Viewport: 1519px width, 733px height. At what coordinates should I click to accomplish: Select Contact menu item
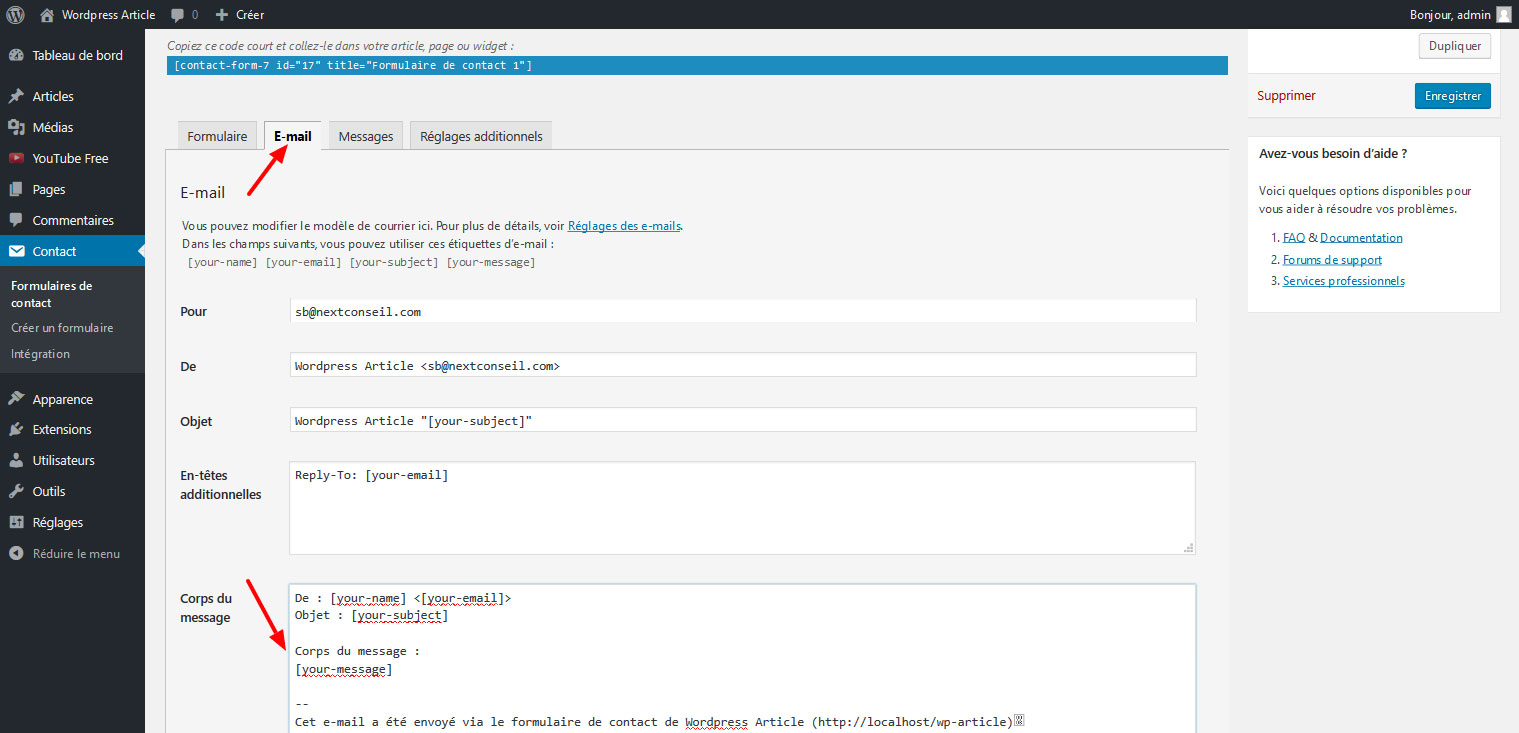54,251
